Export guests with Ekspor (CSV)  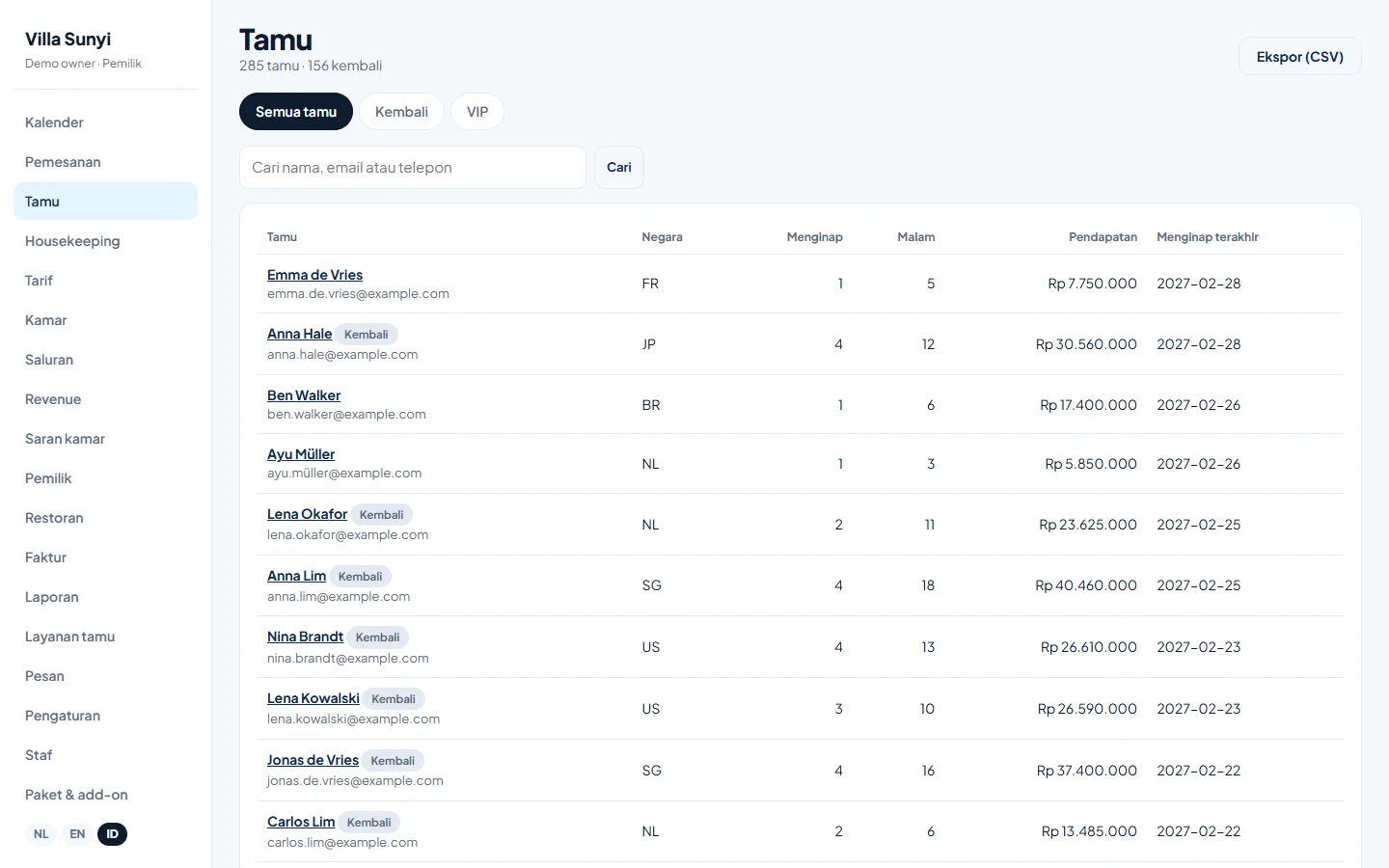click(1300, 57)
